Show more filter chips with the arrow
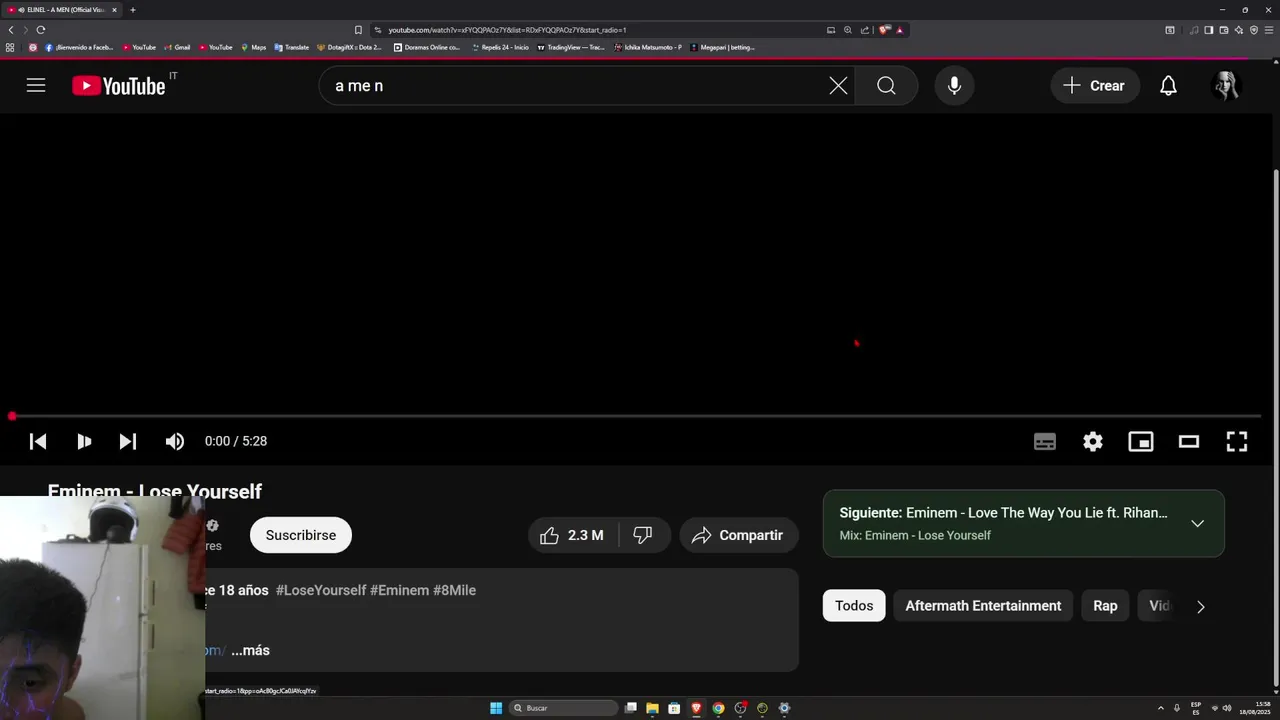The height and width of the screenshot is (720, 1280). [1201, 606]
